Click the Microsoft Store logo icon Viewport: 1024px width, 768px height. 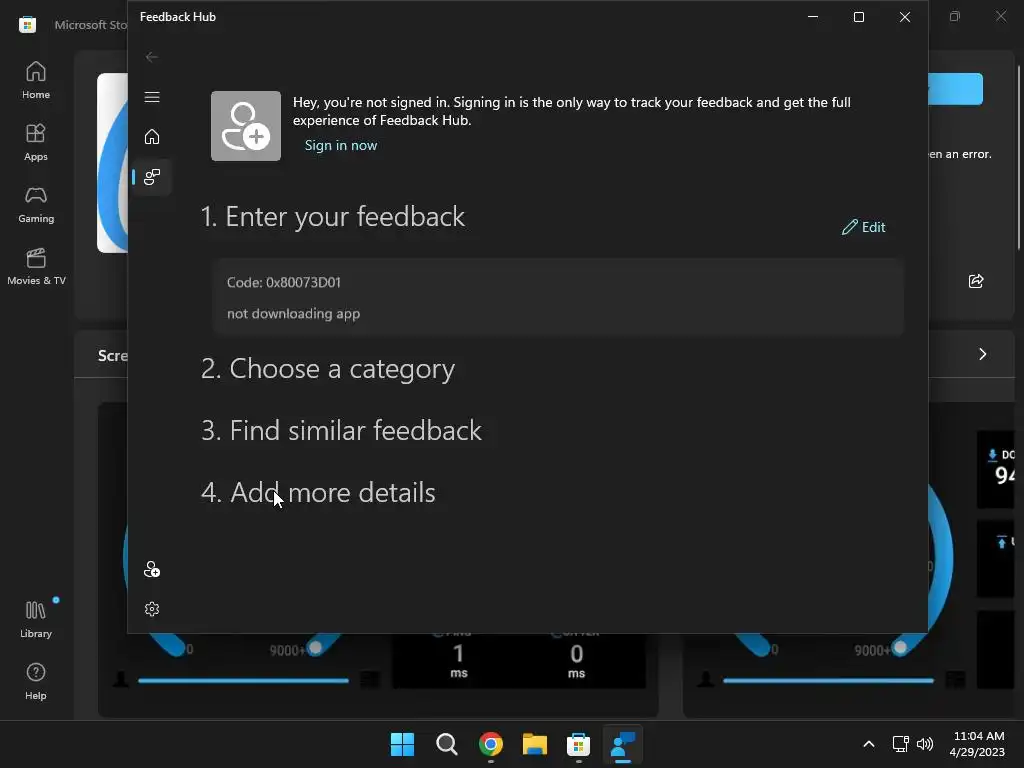pos(27,25)
